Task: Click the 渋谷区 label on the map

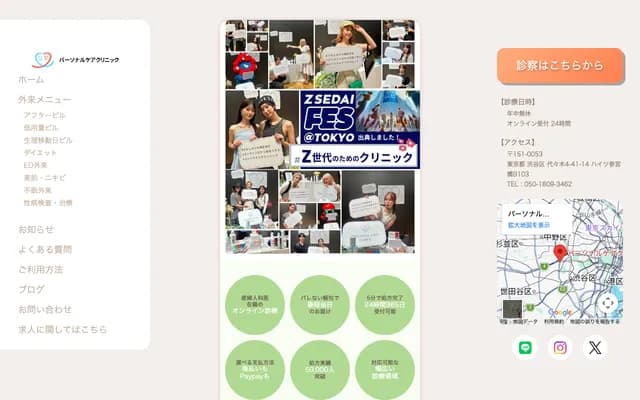Action: [x=584, y=278]
